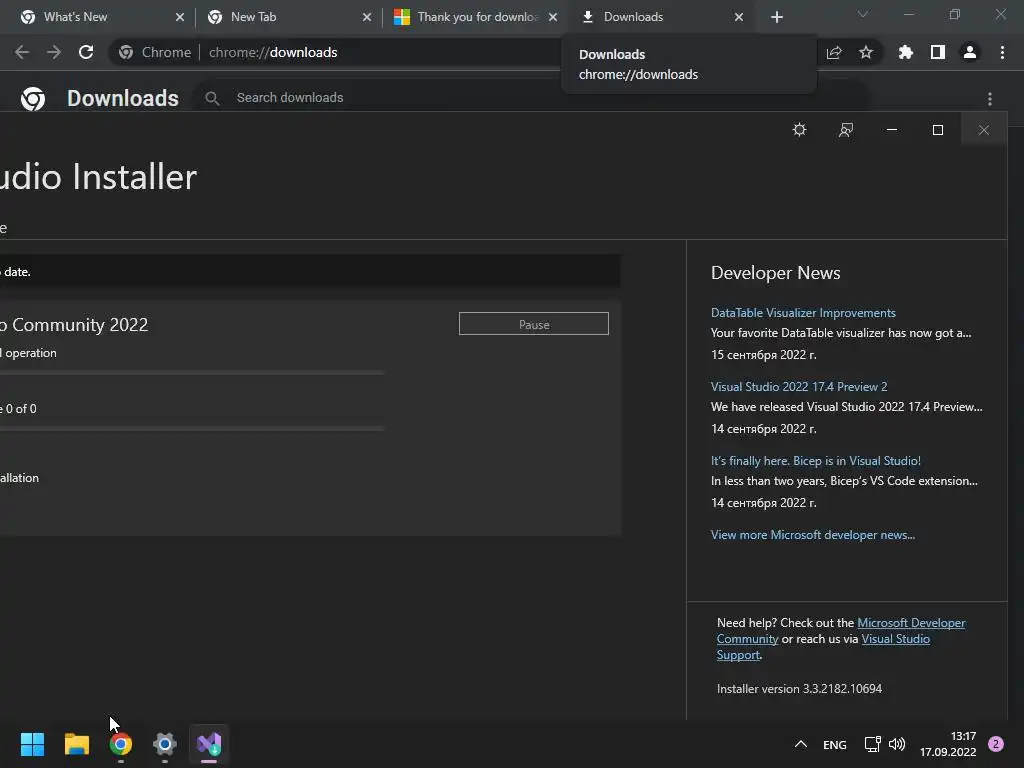The width and height of the screenshot is (1024, 768).
Task: Open Settings gear from taskbar
Action: click(165, 744)
